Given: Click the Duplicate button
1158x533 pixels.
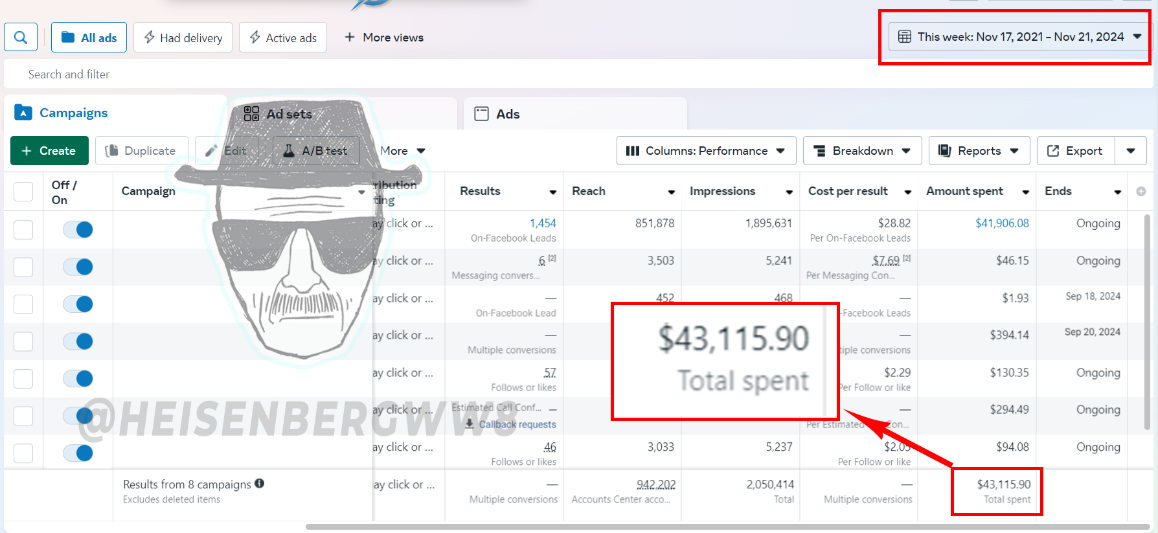Looking at the screenshot, I should coord(142,151).
